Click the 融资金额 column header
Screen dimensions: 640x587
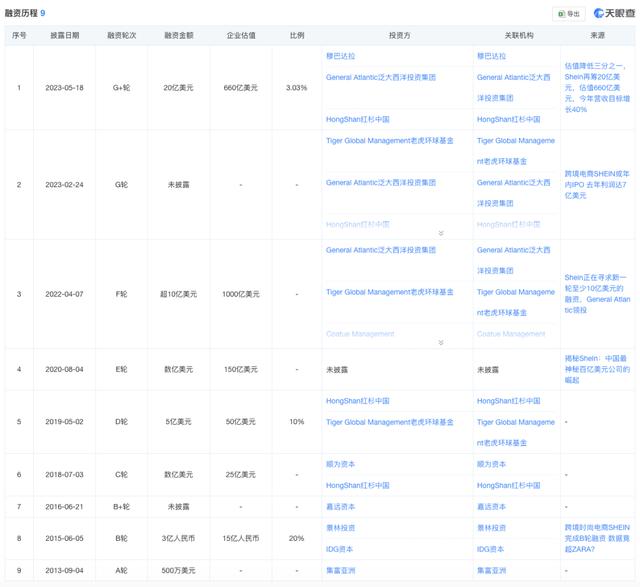179,36
